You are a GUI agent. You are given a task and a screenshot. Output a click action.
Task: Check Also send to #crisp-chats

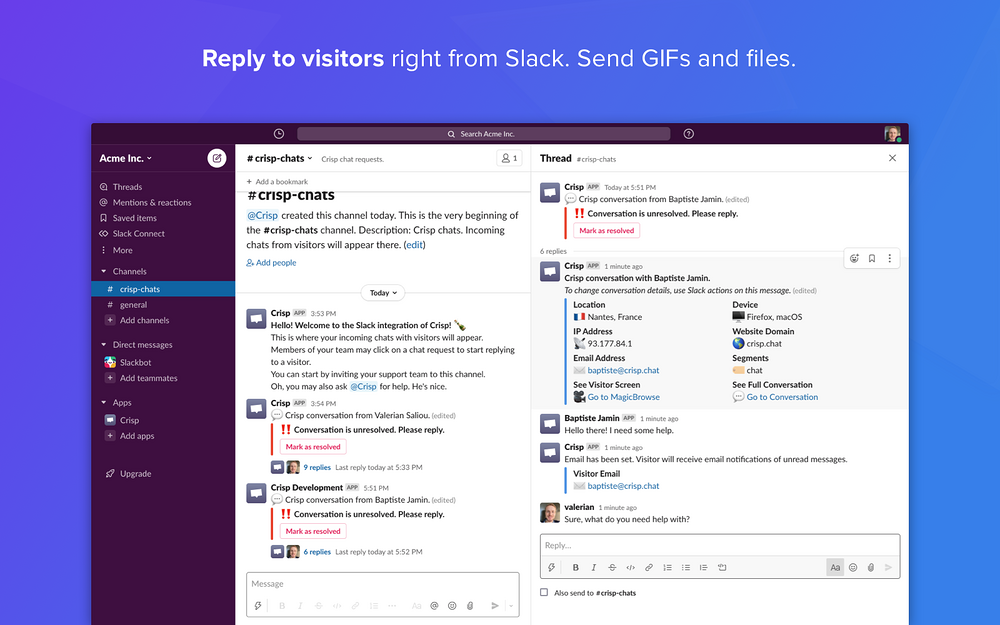tap(544, 592)
